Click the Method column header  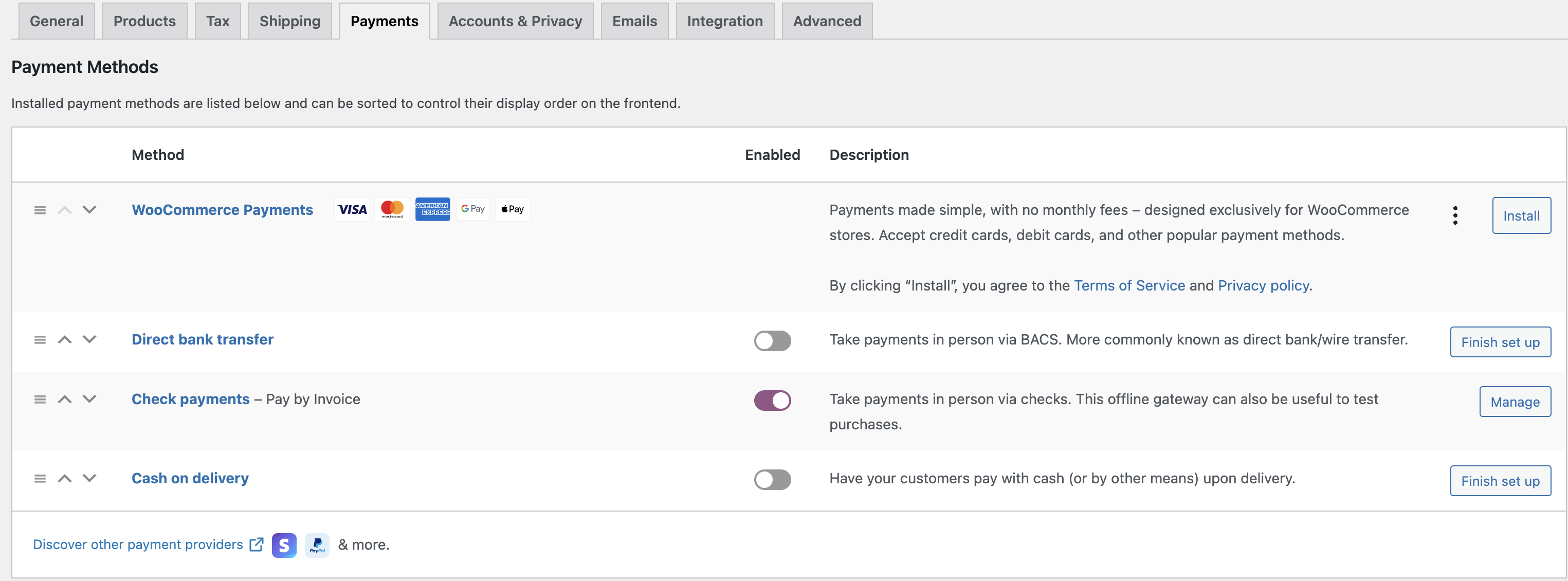tap(158, 155)
